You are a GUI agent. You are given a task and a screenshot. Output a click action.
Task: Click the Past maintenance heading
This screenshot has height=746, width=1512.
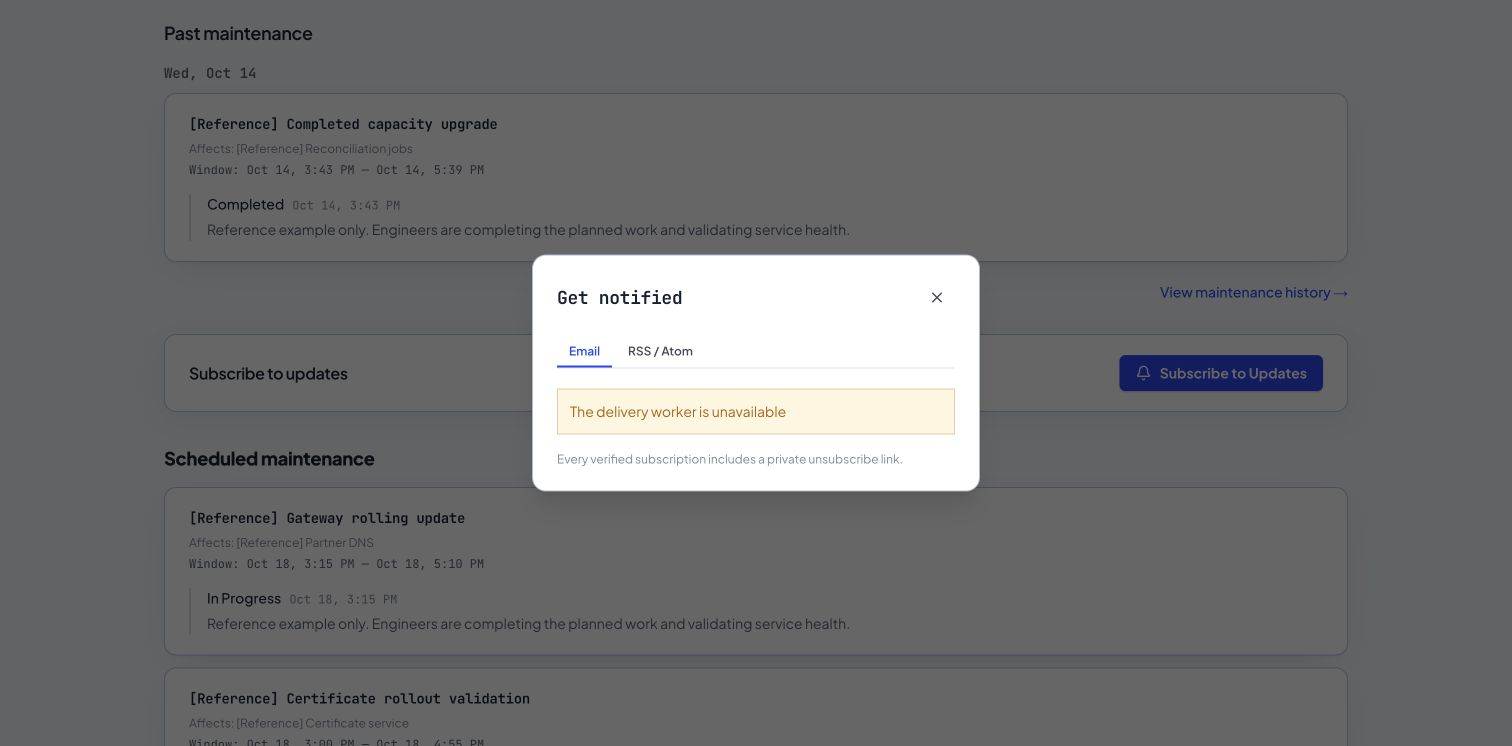click(x=238, y=33)
